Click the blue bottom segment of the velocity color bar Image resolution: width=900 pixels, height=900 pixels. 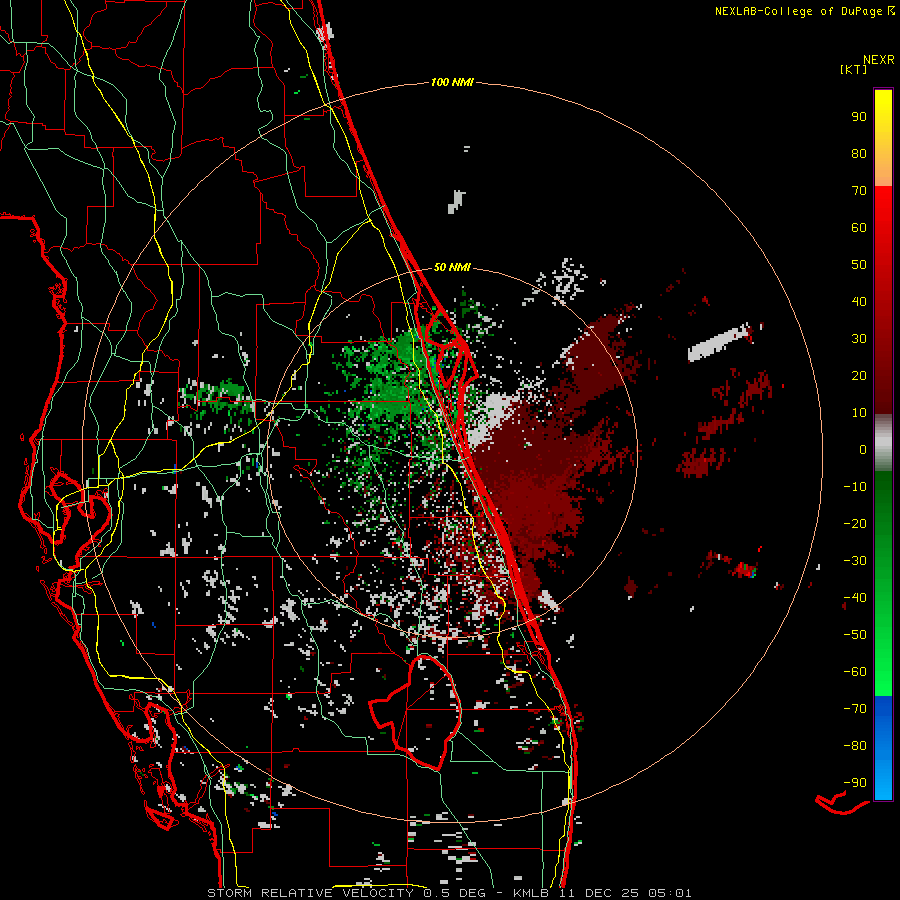(883, 748)
